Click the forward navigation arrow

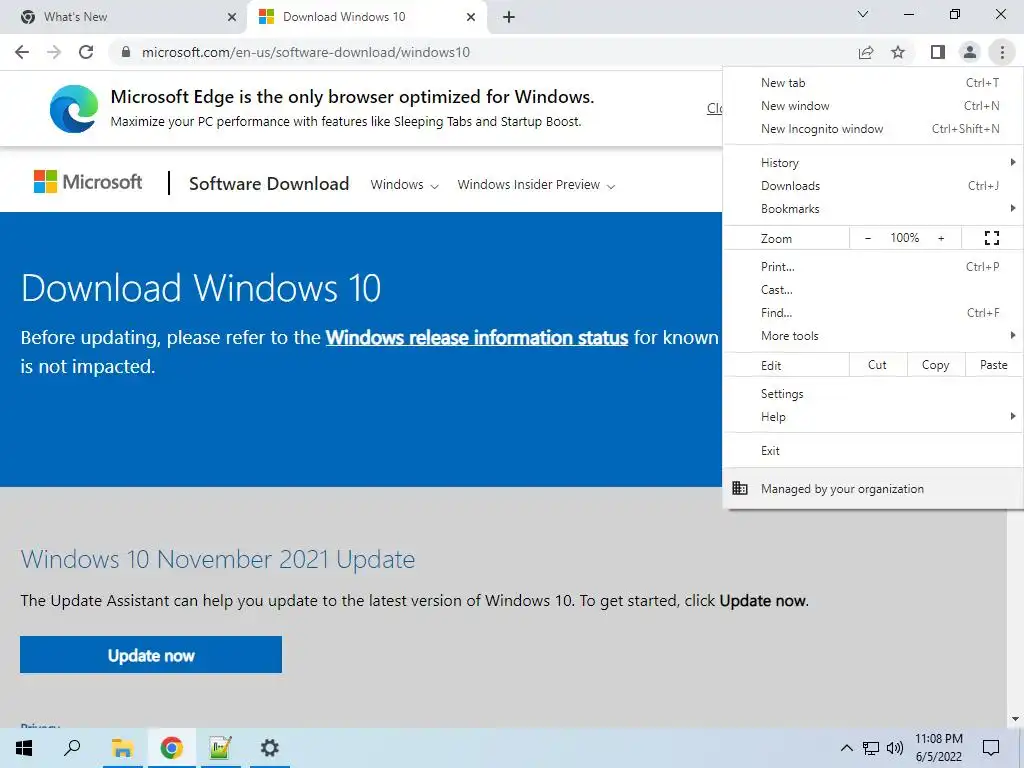(x=54, y=52)
